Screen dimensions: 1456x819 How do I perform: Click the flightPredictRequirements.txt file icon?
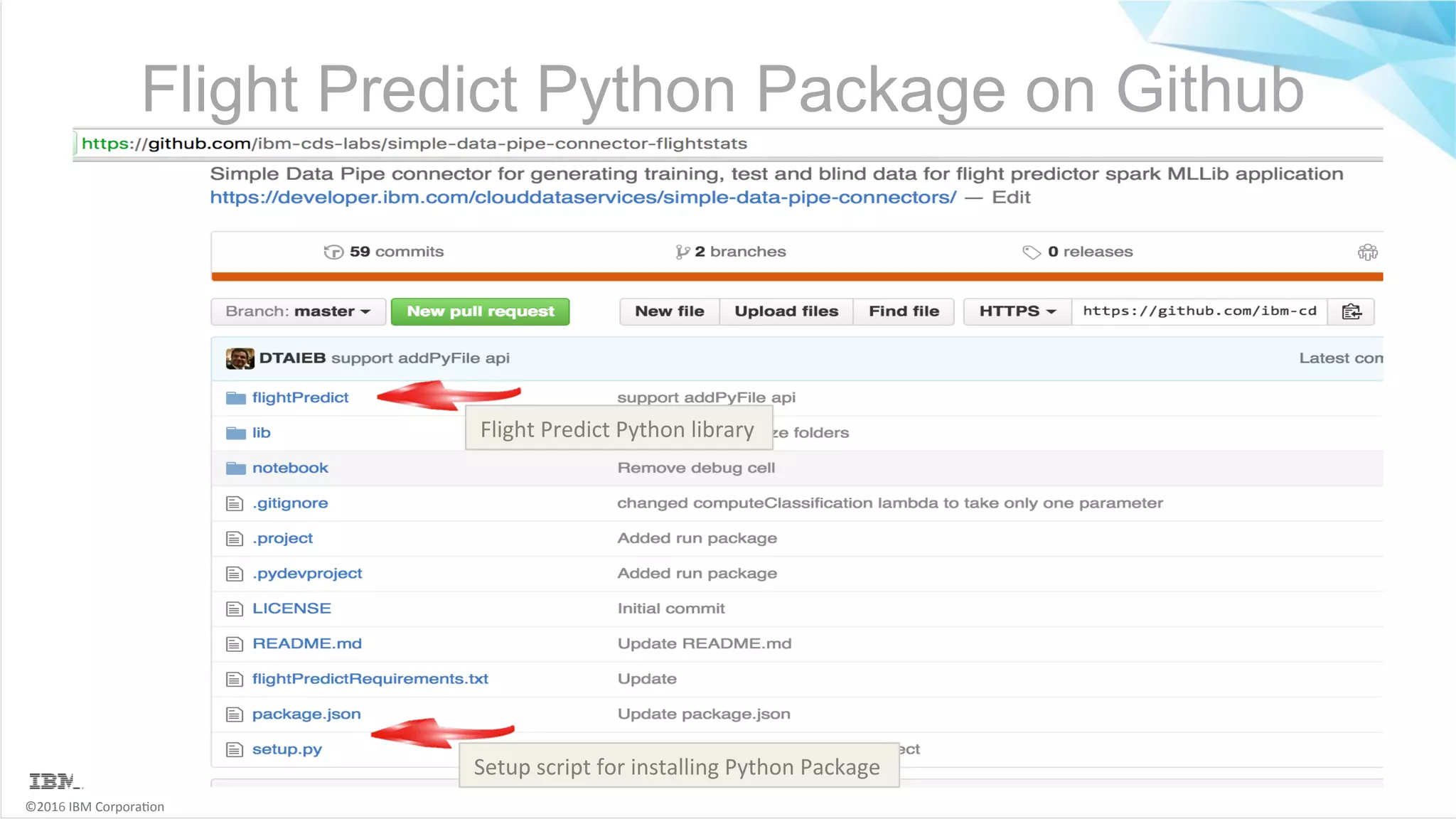[x=235, y=680]
